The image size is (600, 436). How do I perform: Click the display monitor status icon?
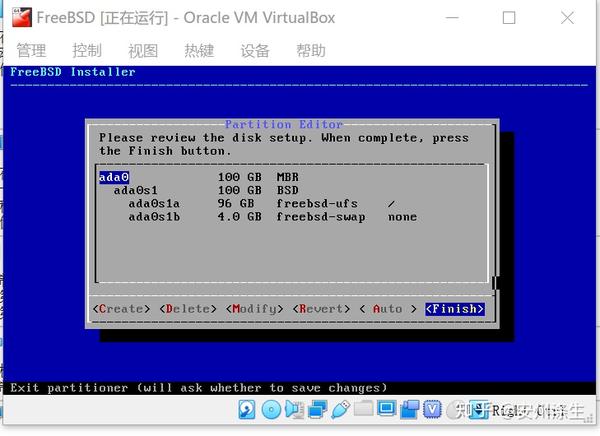coord(386,408)
